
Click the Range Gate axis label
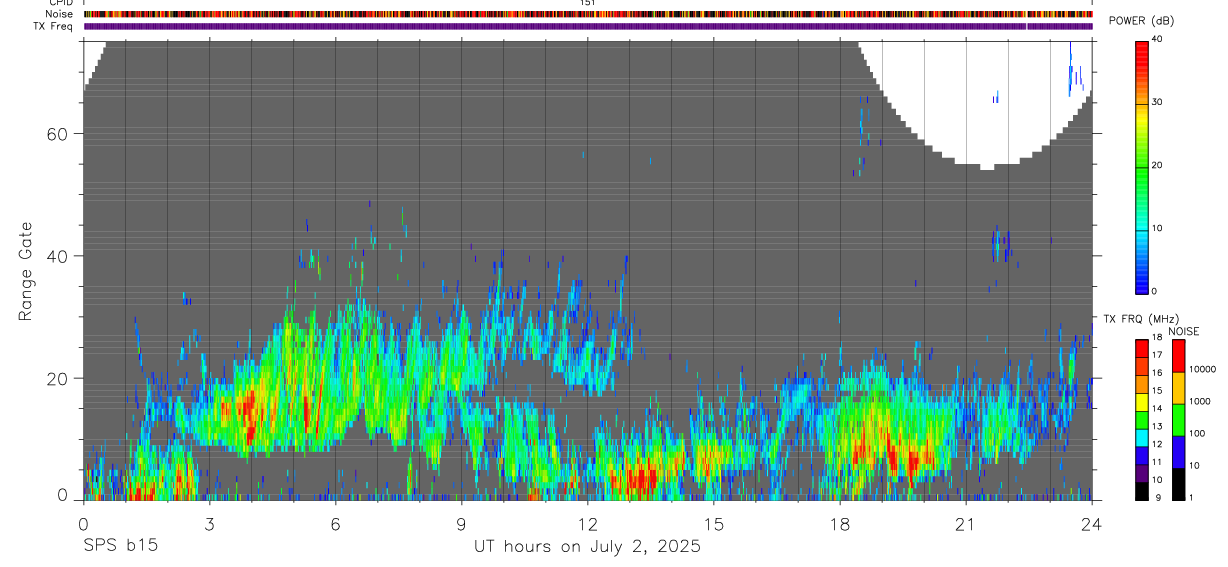tap(27, 271)
